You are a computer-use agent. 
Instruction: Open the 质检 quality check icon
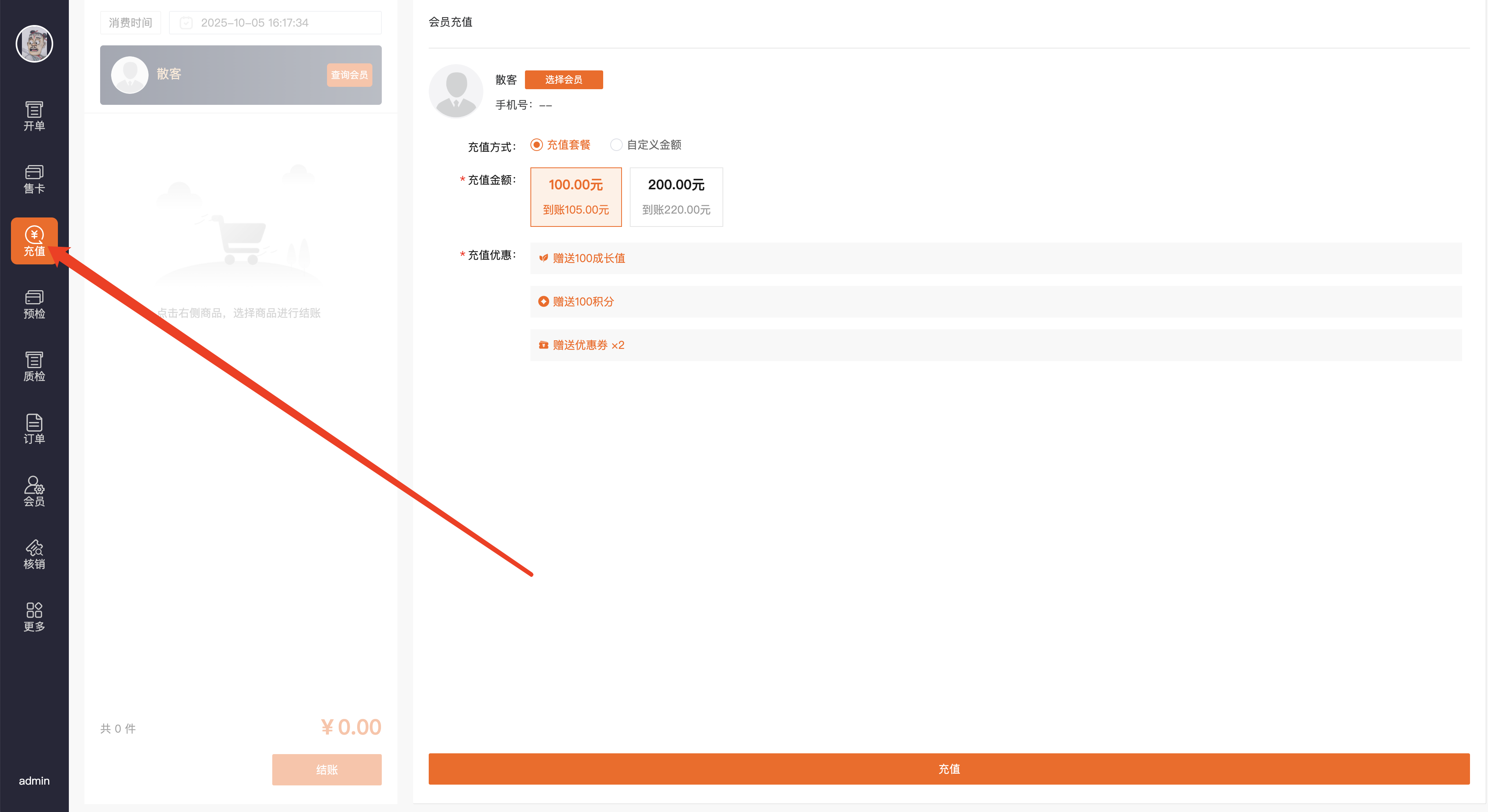(x=34, y=366)
